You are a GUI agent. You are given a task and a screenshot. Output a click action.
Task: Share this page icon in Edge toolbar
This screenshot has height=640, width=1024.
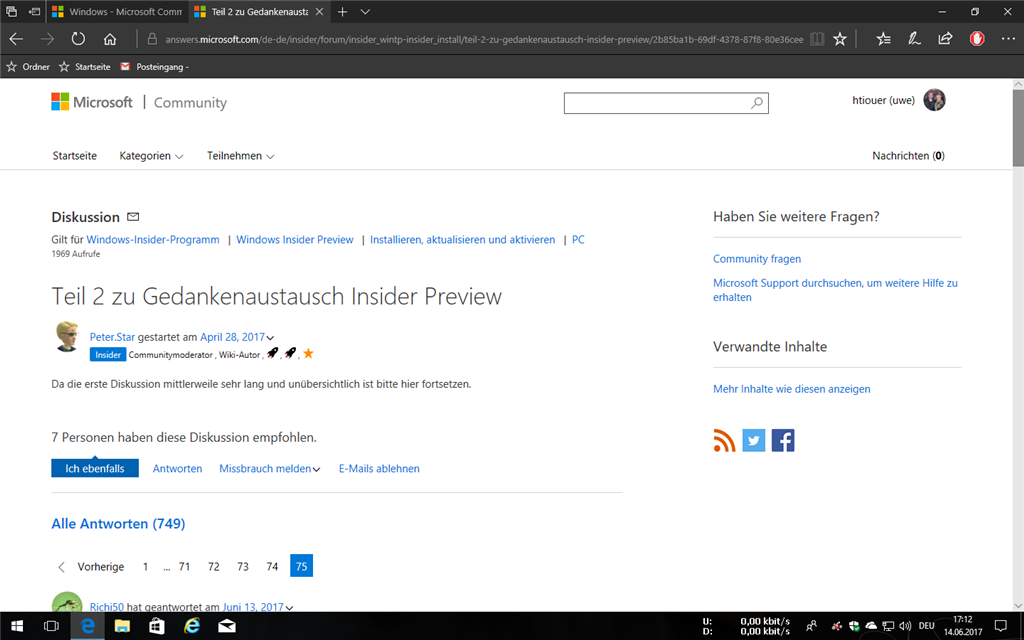pos(945,39)
